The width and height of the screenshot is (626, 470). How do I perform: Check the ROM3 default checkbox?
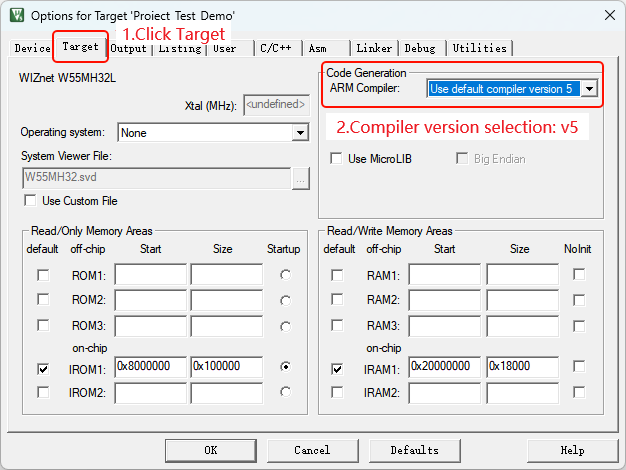tap(43, 325)
